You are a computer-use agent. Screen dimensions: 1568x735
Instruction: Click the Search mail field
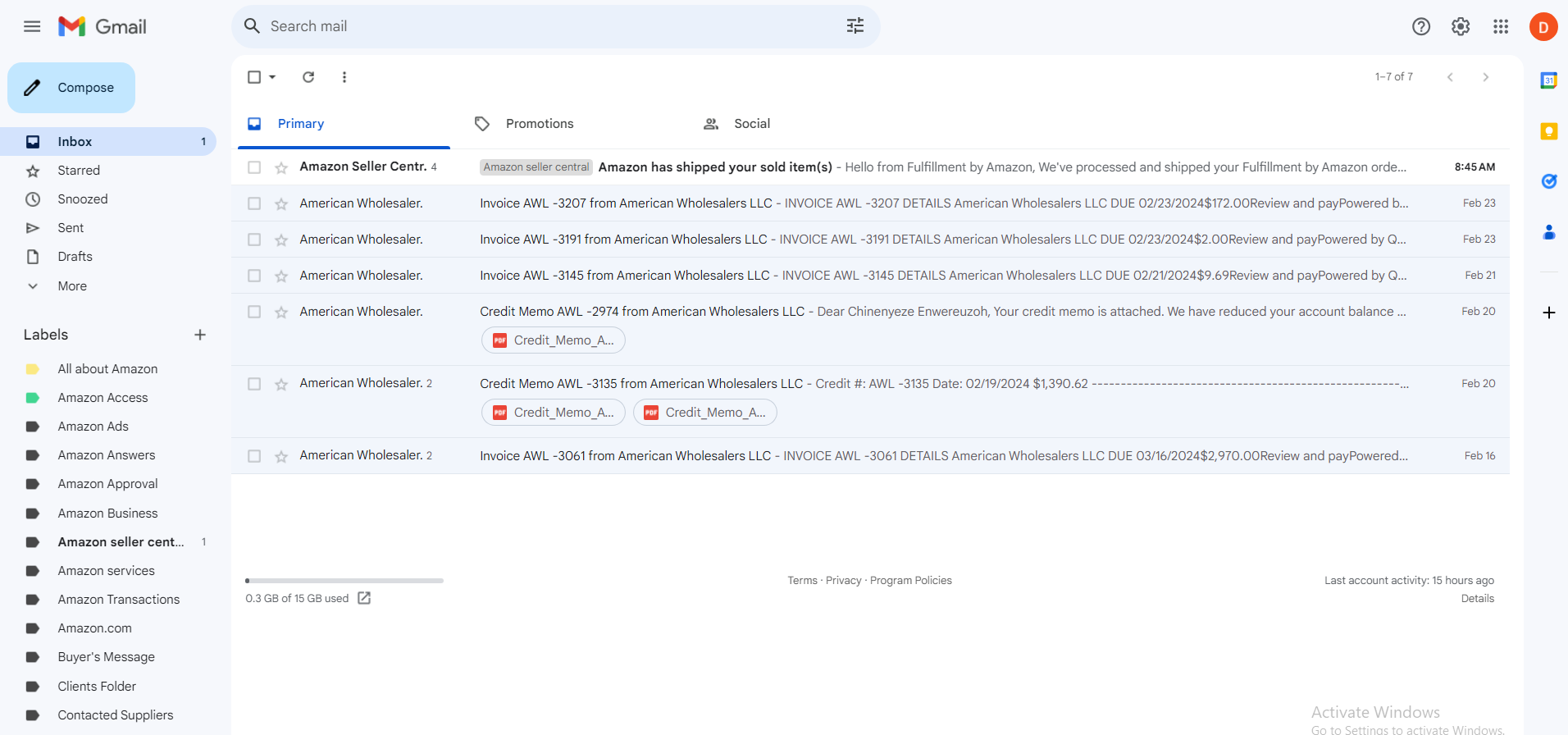pos(554,26)
